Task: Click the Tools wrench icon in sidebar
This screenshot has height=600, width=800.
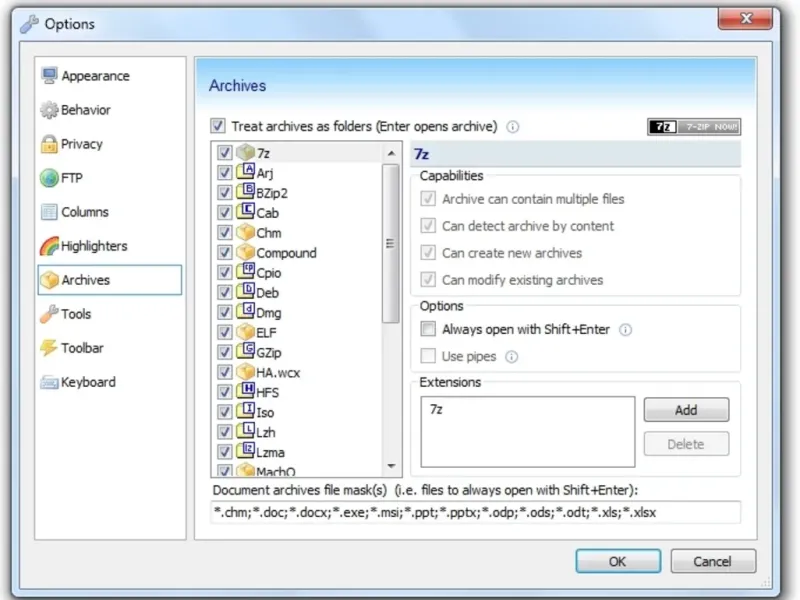Action: (x=49, y=314)
